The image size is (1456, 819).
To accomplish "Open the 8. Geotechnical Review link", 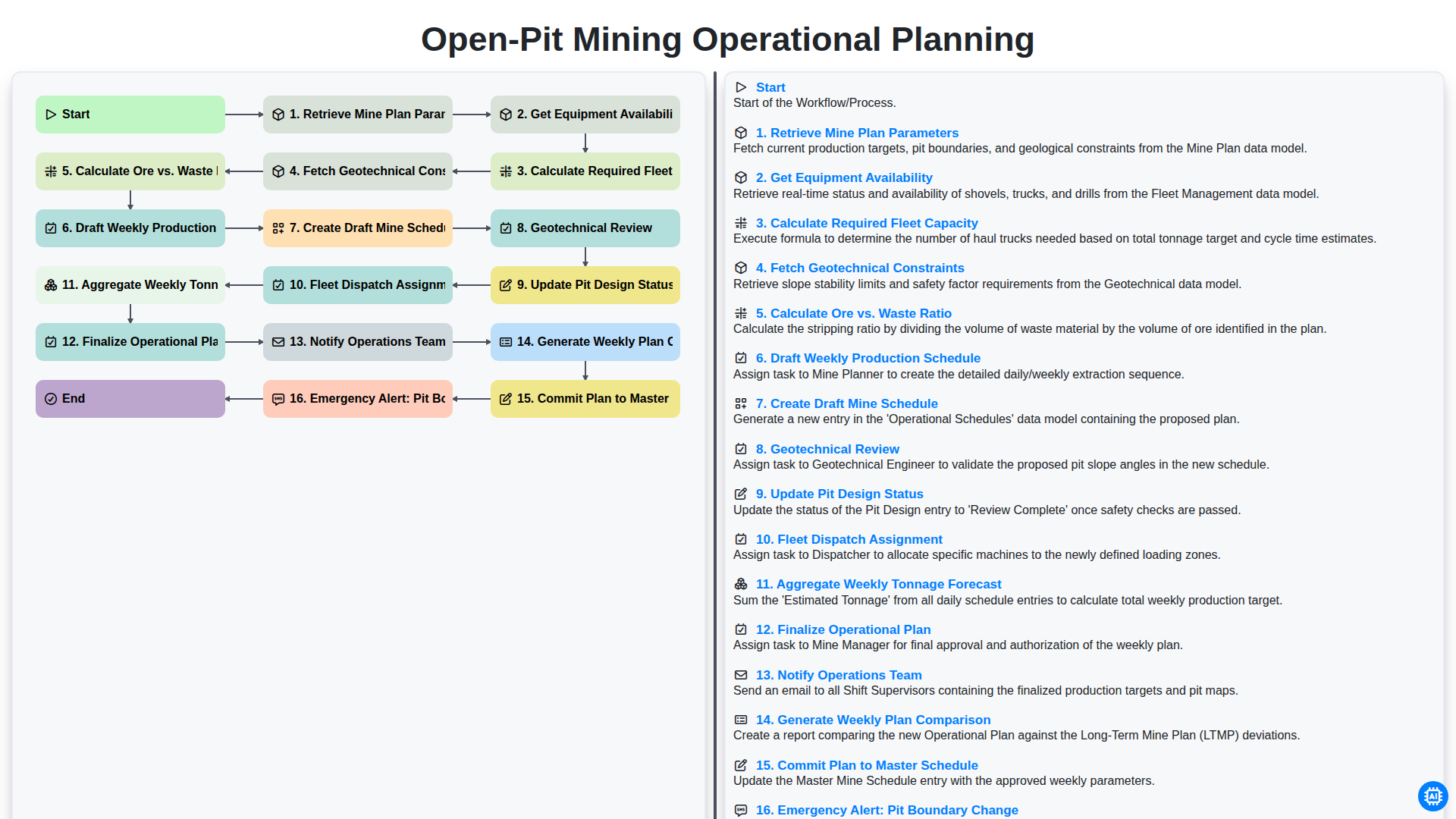I will point(827,449).
